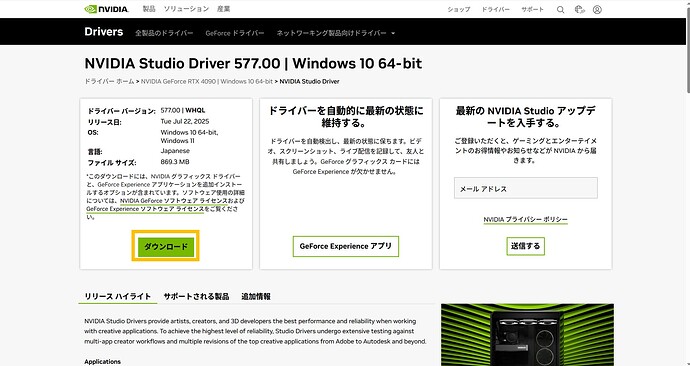Open GeForce Experience ソフトウェア ライセンス link
This screenshot has height=366, width=690.
(145, 209)
